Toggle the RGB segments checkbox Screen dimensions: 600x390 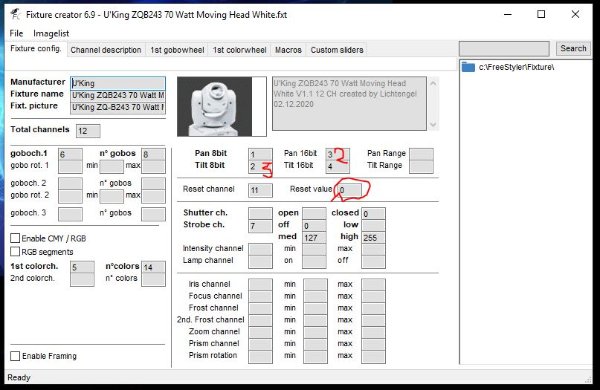click(15, 251)
